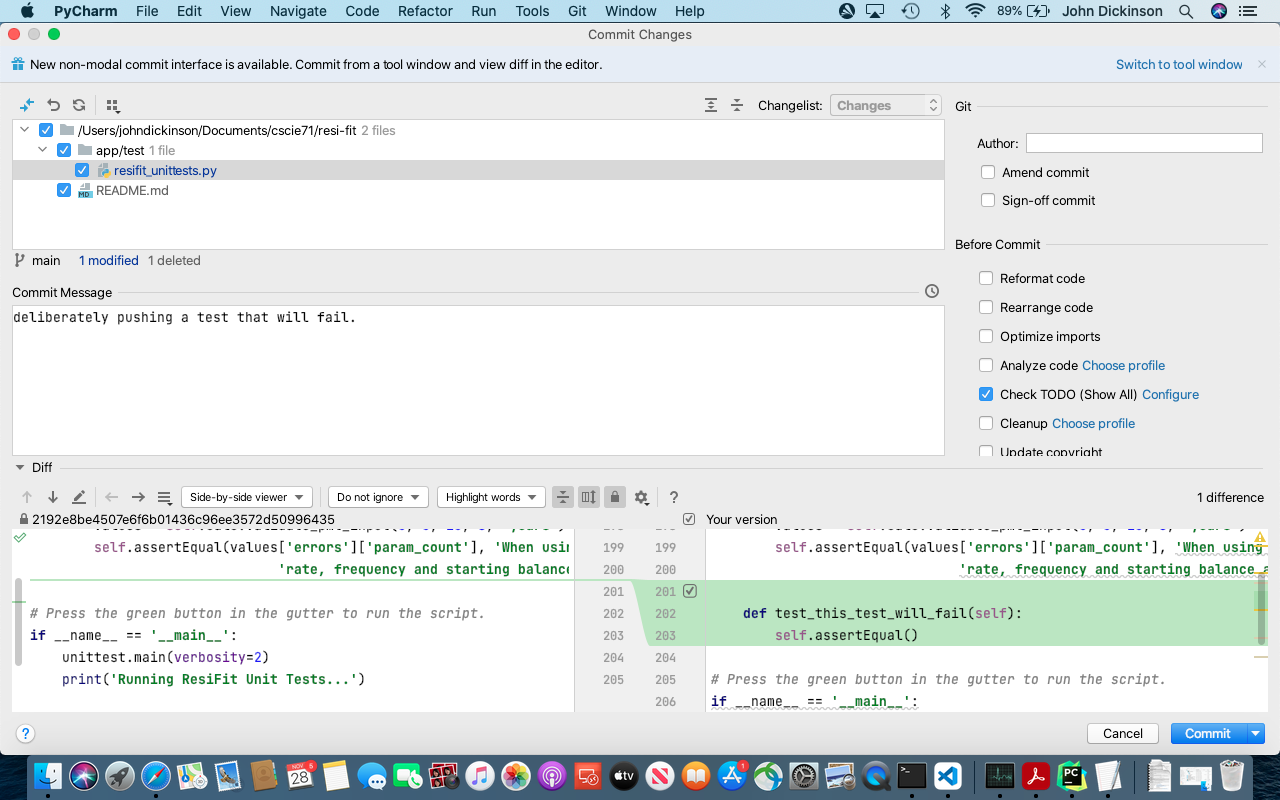Open the Refactor menu
The height and width of the screenshot is (800, 1280).
[424, 11]
